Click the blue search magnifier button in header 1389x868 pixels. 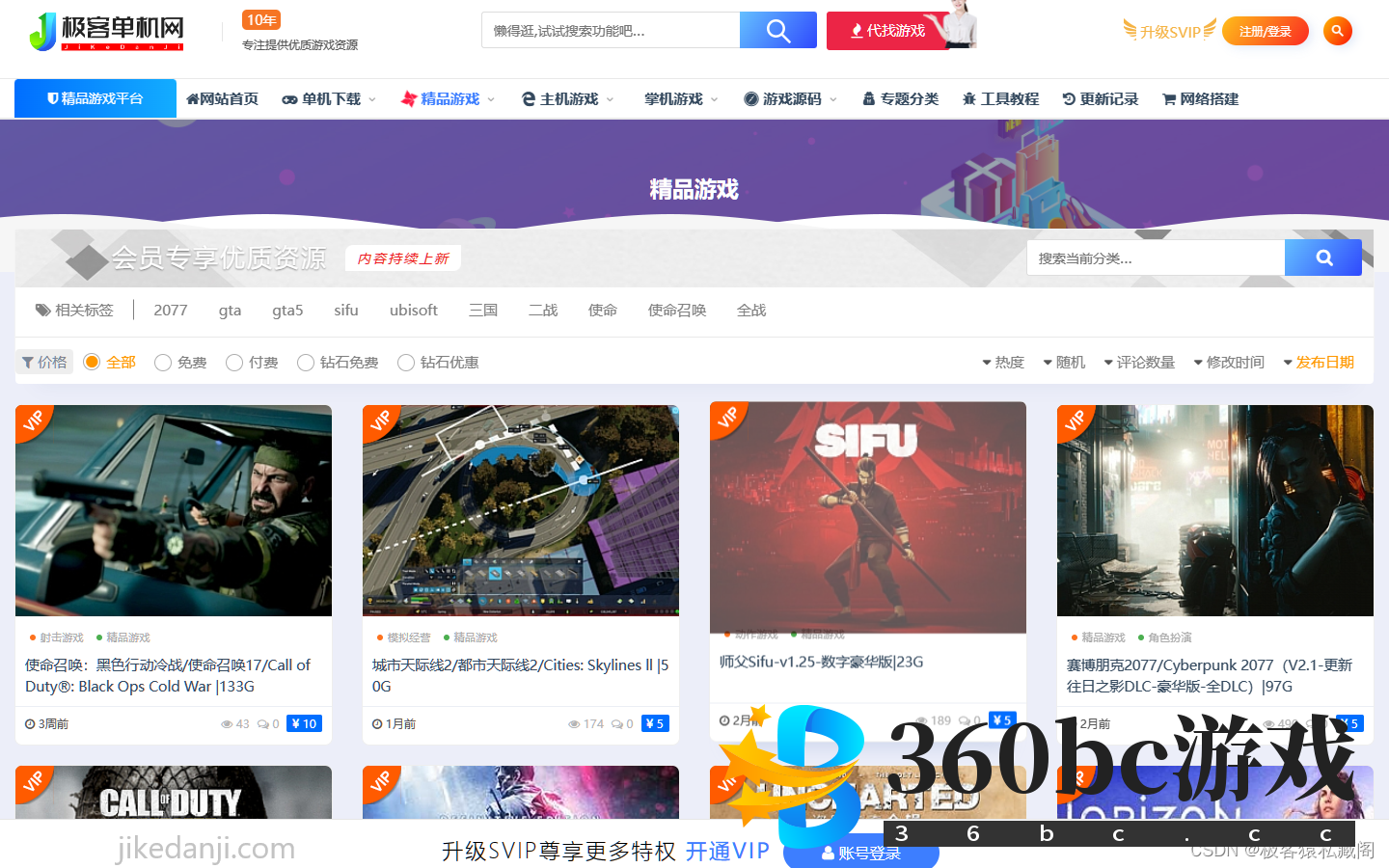pos(778,30)
